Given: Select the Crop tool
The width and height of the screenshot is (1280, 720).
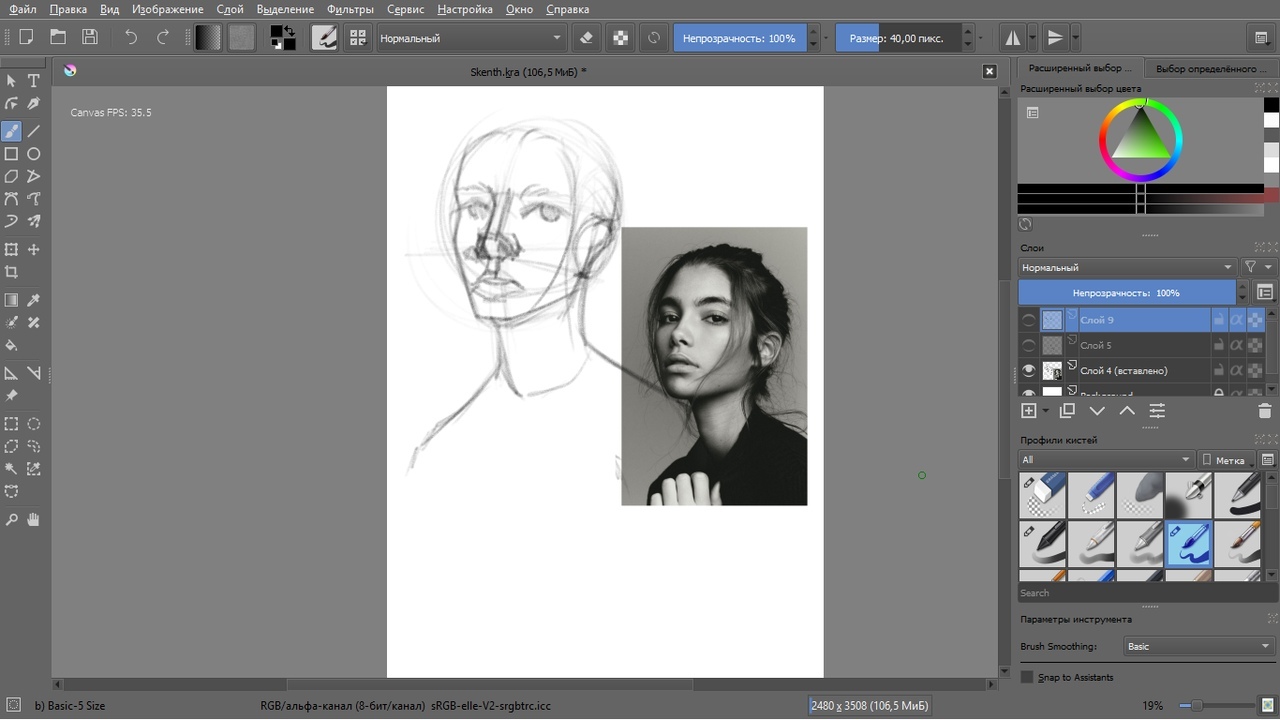Looking at the screenshot, I should [11, 272].
